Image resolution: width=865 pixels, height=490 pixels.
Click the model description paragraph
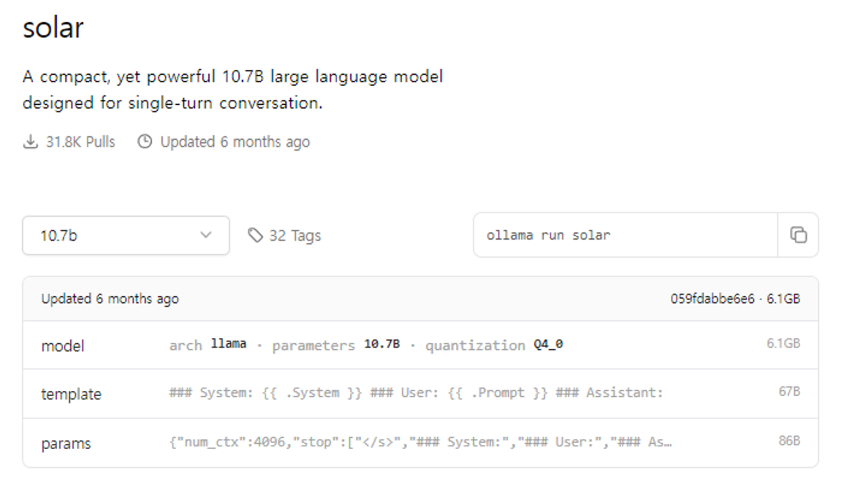[x=233, y=89]
